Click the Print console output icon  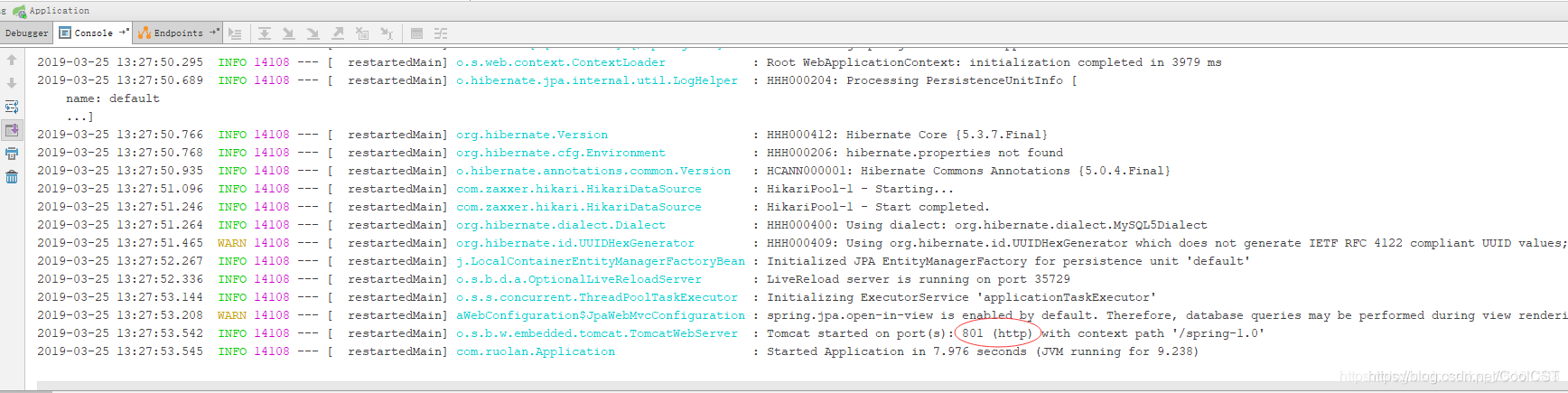pos(12,154)
